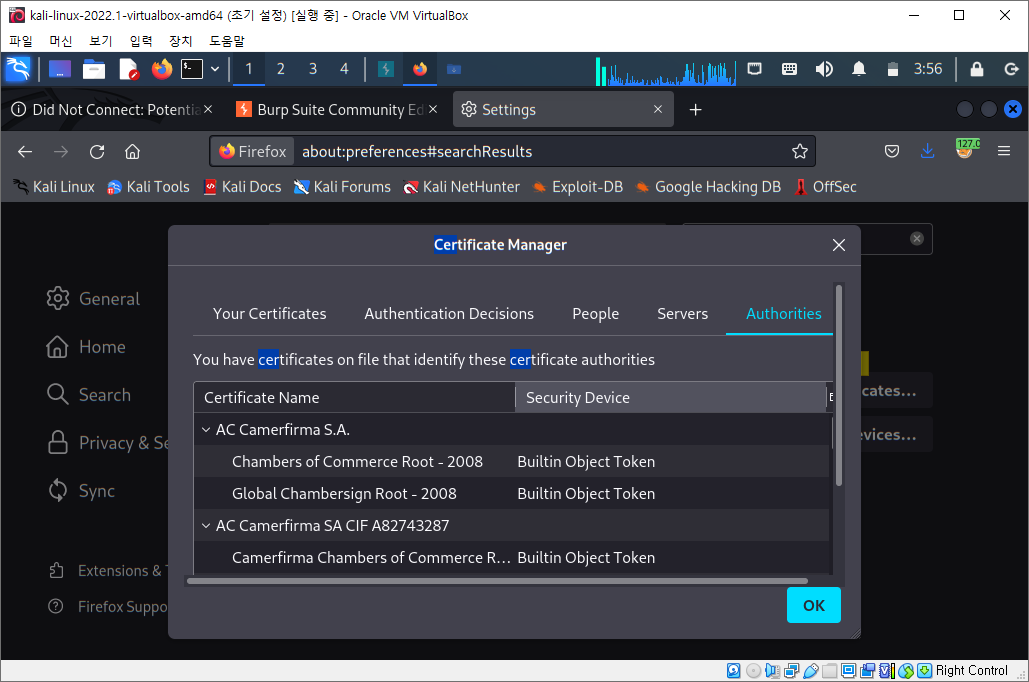The height and width of the screenshot is (682, 1029).
Task: Open the Kali Forums bookmark
Action: pos(342,187)
